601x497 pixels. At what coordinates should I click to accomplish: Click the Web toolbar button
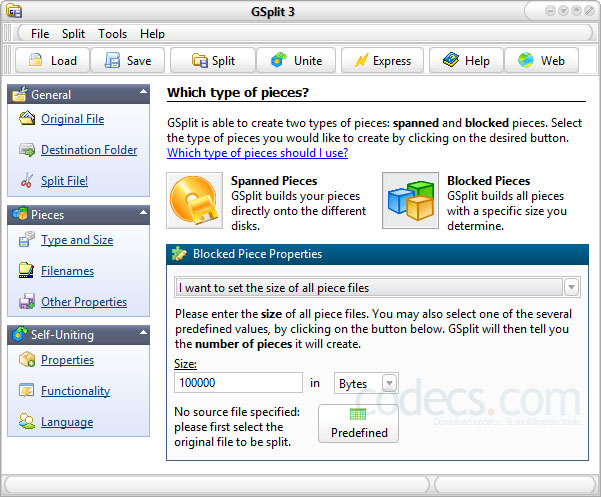[x=541, y=61]
